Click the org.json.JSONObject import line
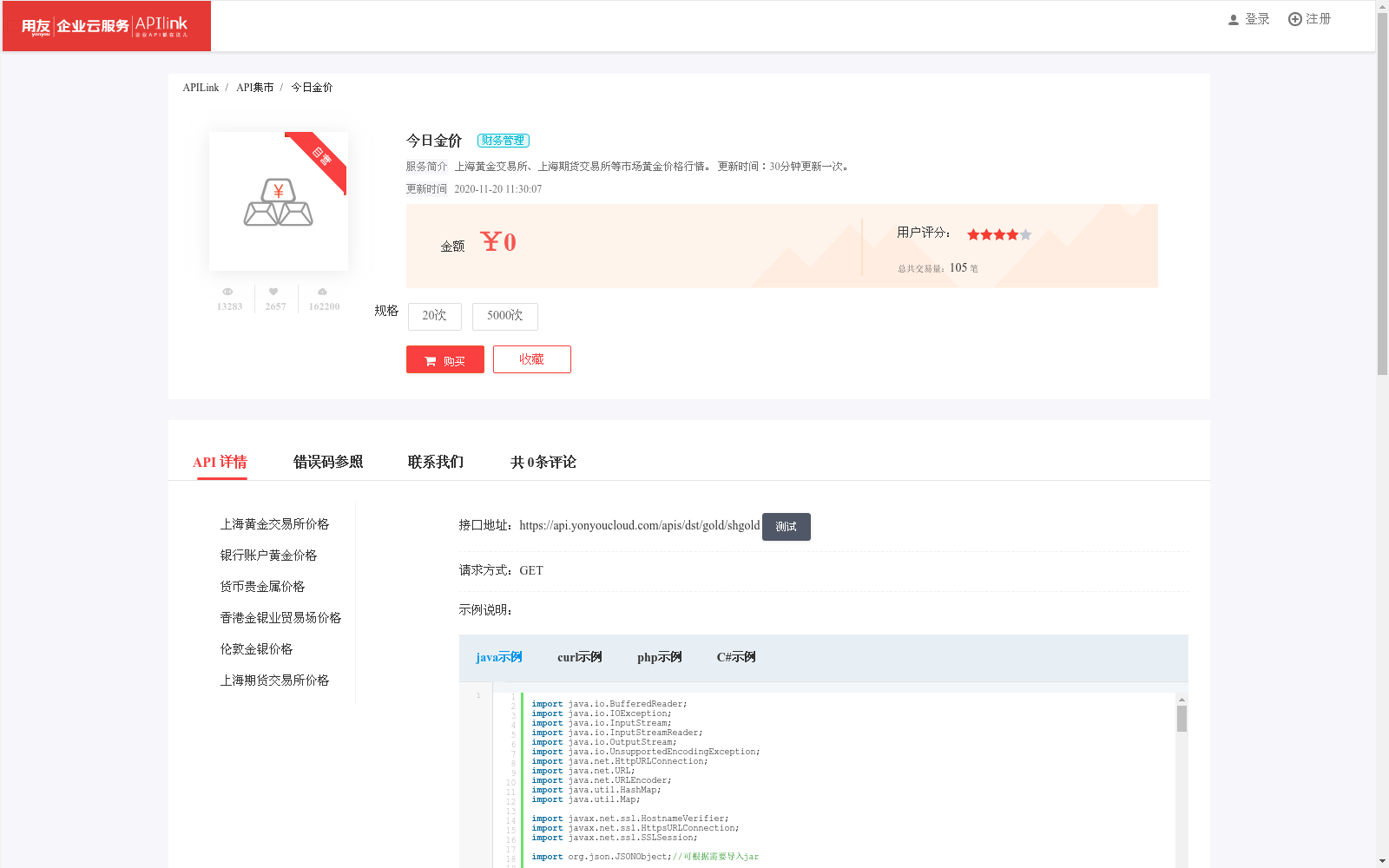Image resolution: width=1389 pixels, height=868 pixels. [x=645, y=857]
